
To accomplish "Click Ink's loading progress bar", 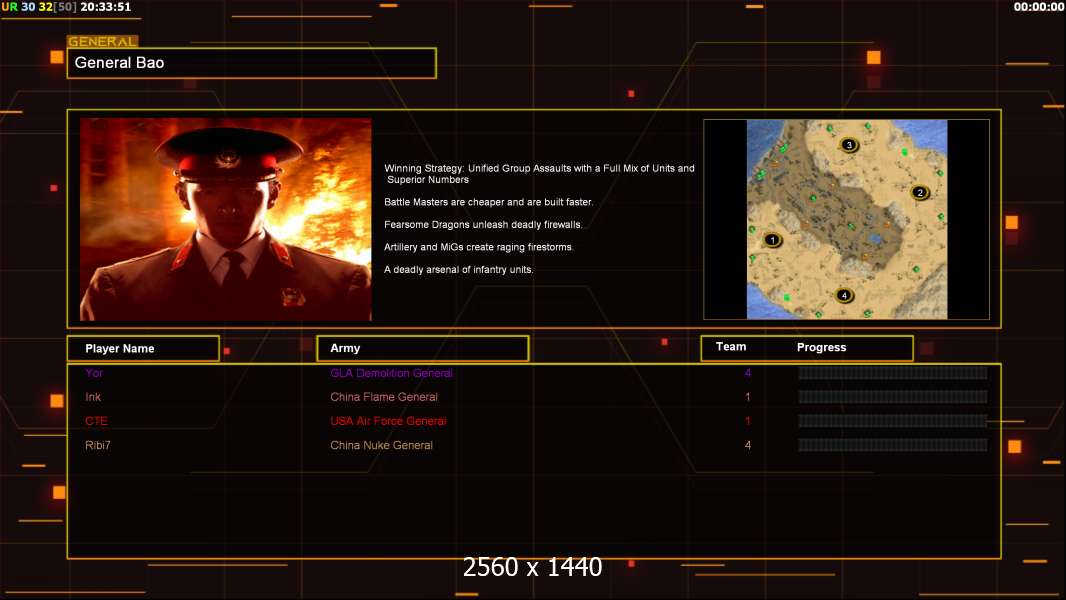I will click(893, 397).
